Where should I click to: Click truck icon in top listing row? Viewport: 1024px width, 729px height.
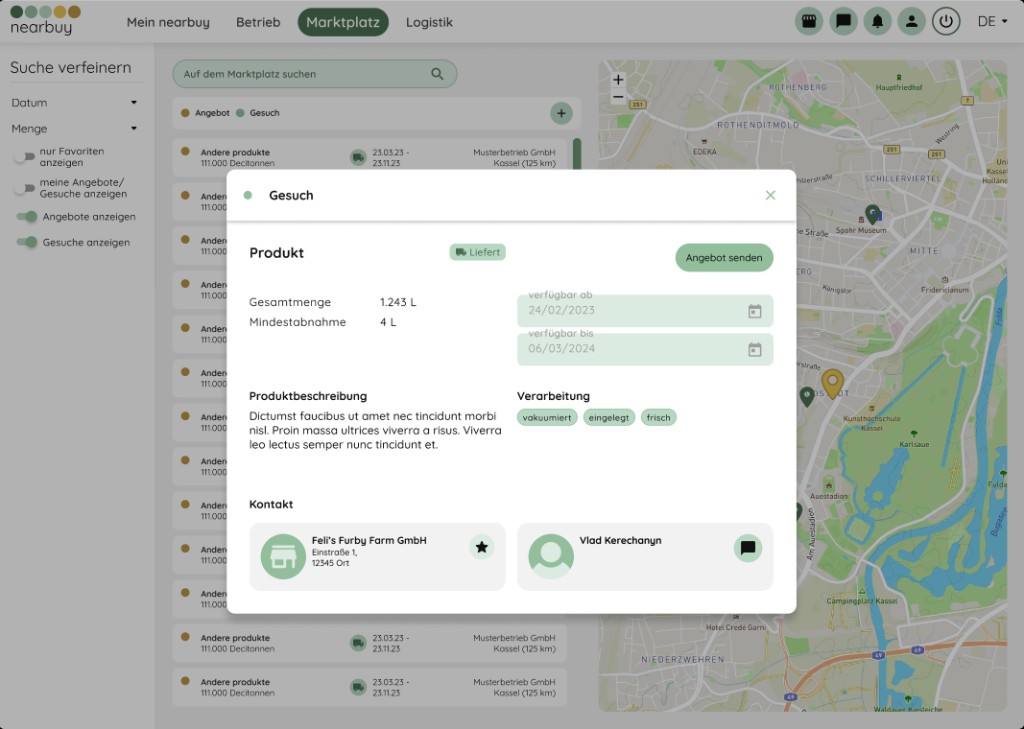pos(358,157)
